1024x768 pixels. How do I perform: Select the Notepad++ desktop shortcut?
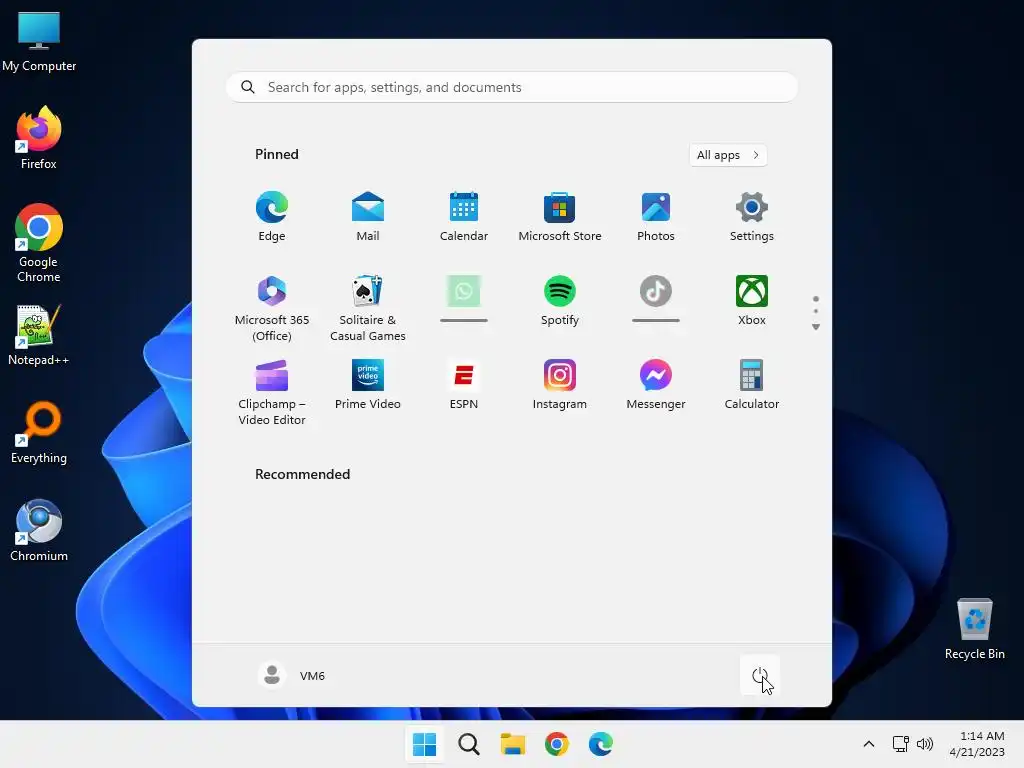coord(39,334)
